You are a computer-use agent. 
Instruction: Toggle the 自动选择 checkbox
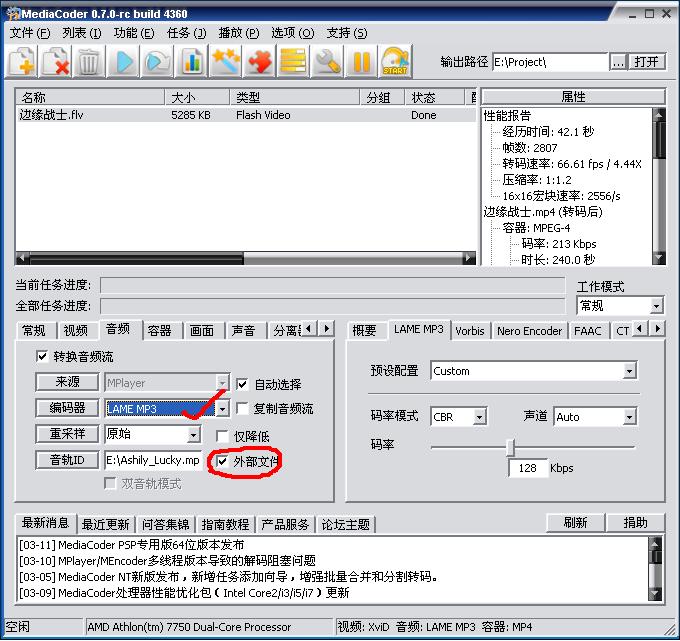[242, 384]
